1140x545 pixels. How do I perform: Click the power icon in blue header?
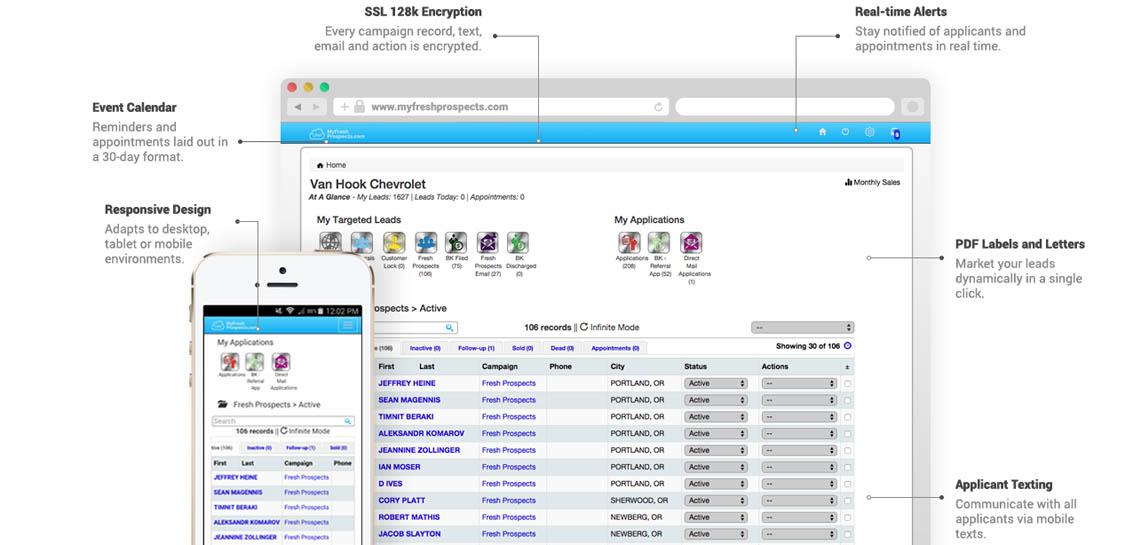click(845, 132)
